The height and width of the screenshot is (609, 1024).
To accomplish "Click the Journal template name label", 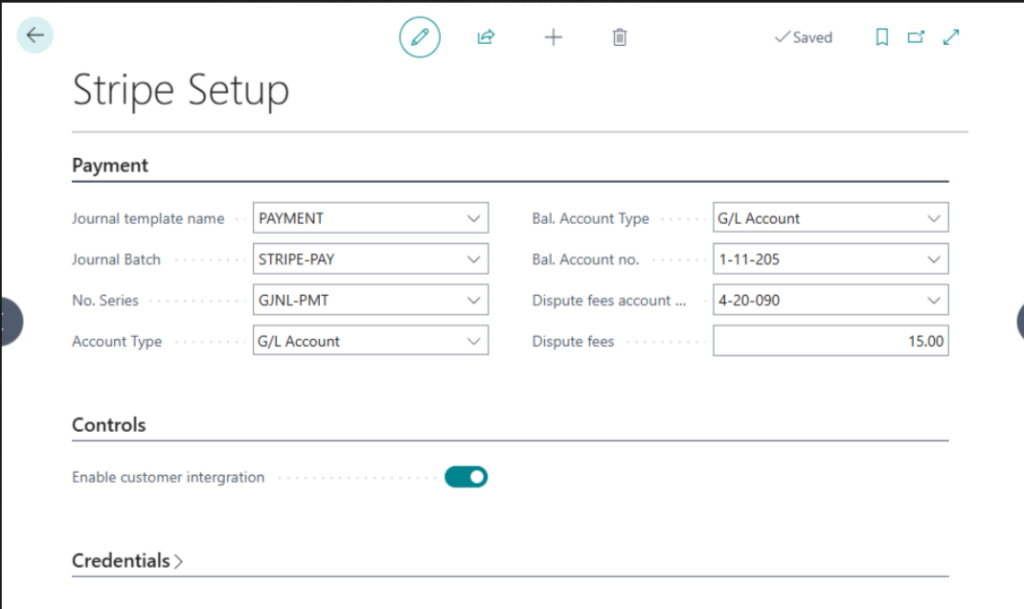I will (x=148, y=219).
